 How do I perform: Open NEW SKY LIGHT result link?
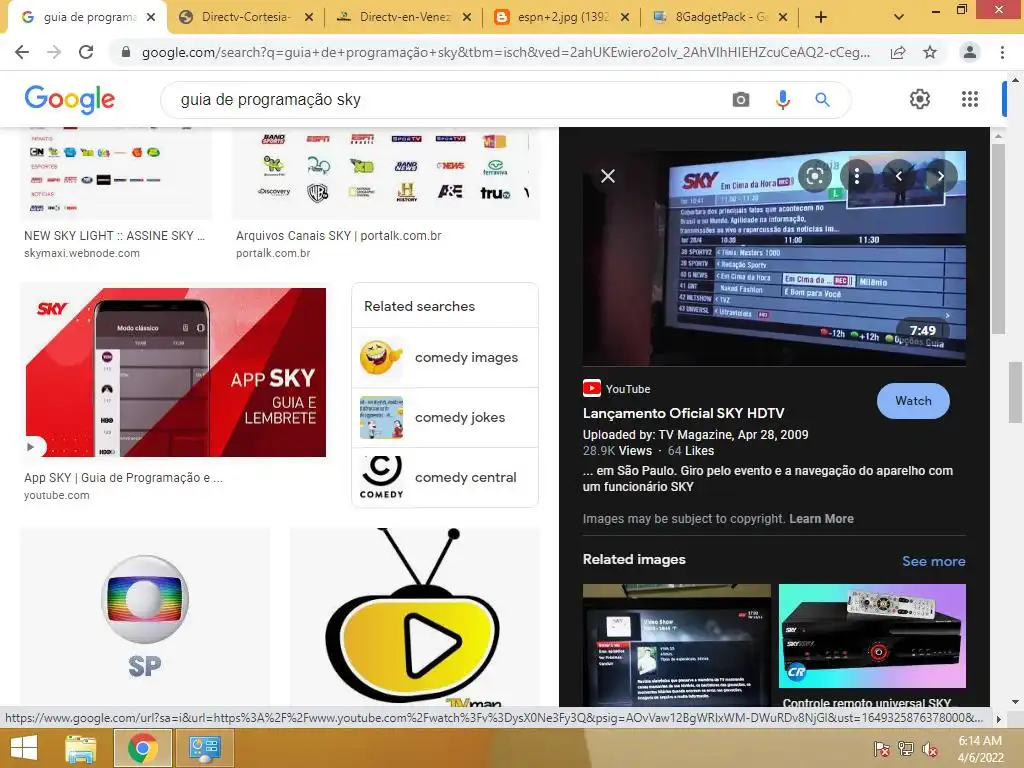114,236
